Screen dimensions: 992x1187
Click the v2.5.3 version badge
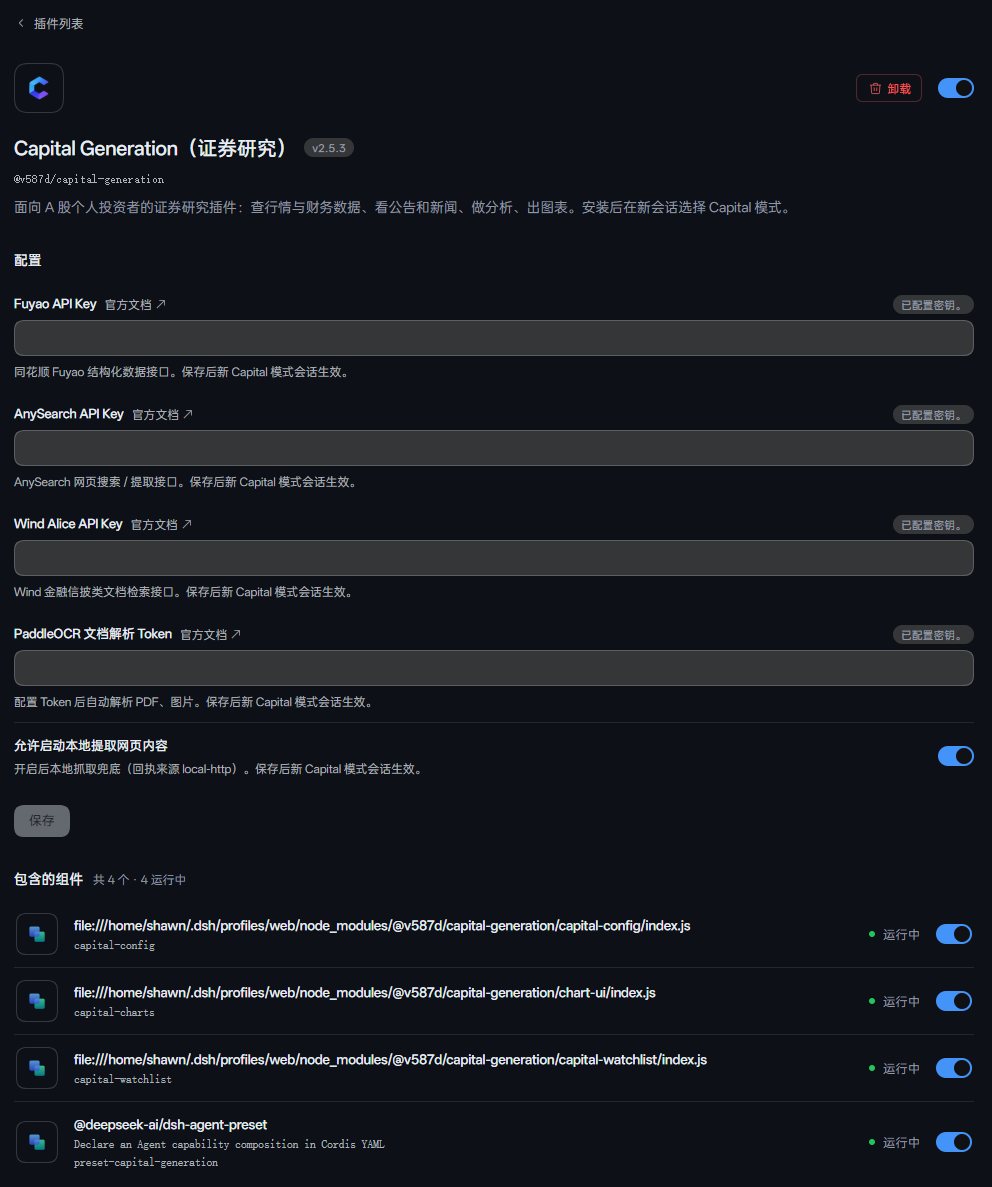tap(329, 148)
